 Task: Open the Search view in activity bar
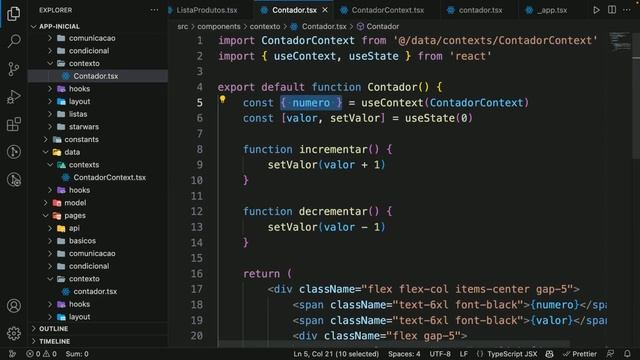(x=13, y=41)
